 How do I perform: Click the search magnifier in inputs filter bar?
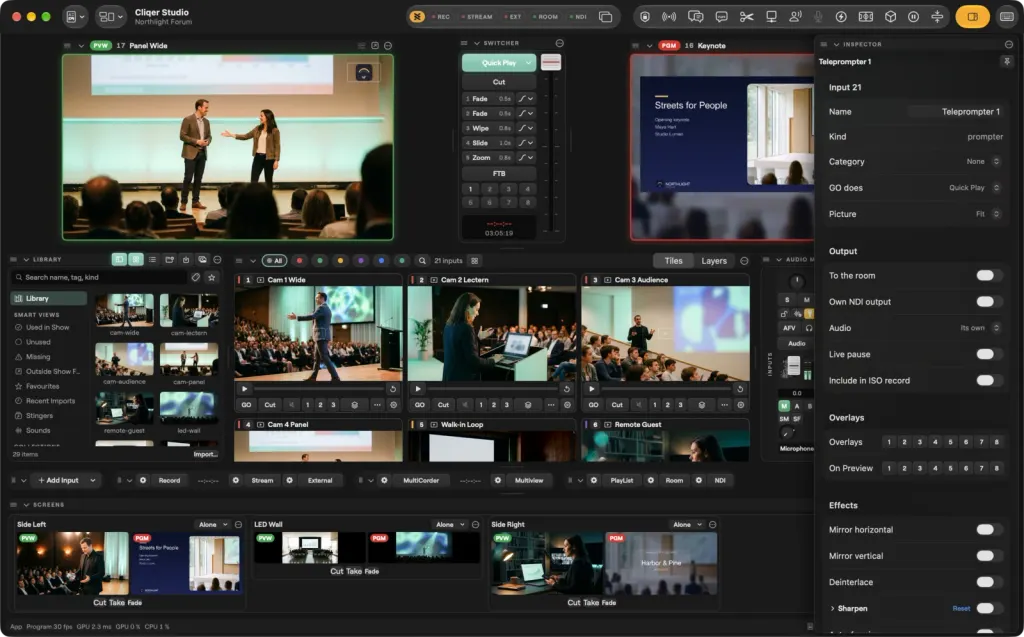(423, 261)
